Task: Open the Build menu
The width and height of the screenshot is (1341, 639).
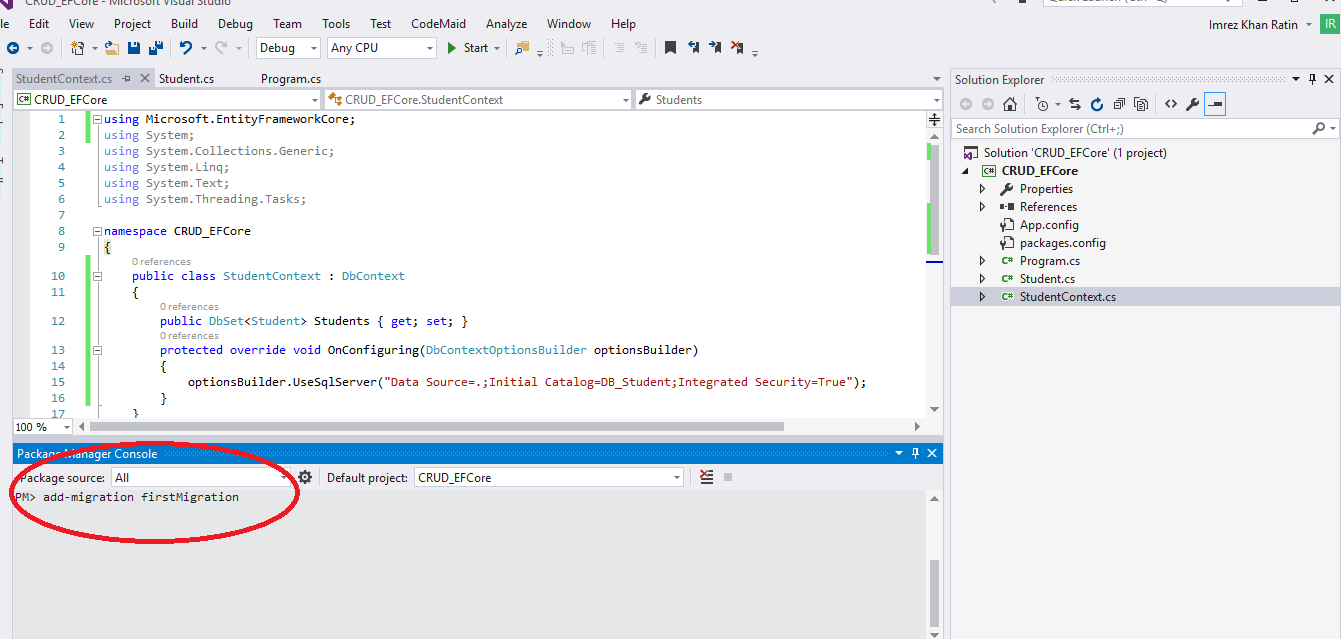Action: pos(184,23)
